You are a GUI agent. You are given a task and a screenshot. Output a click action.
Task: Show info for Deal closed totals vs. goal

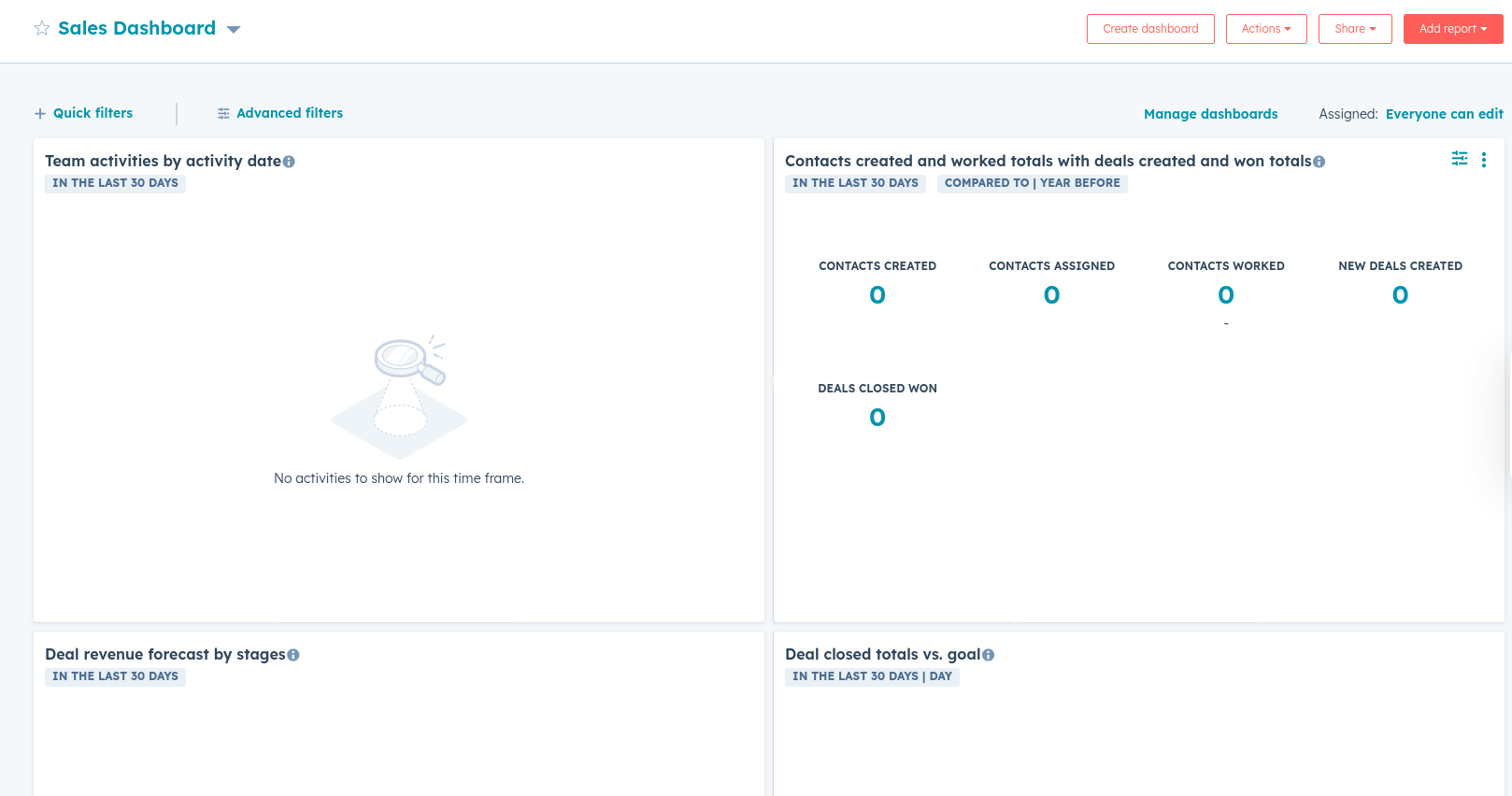tap(989, 655)
